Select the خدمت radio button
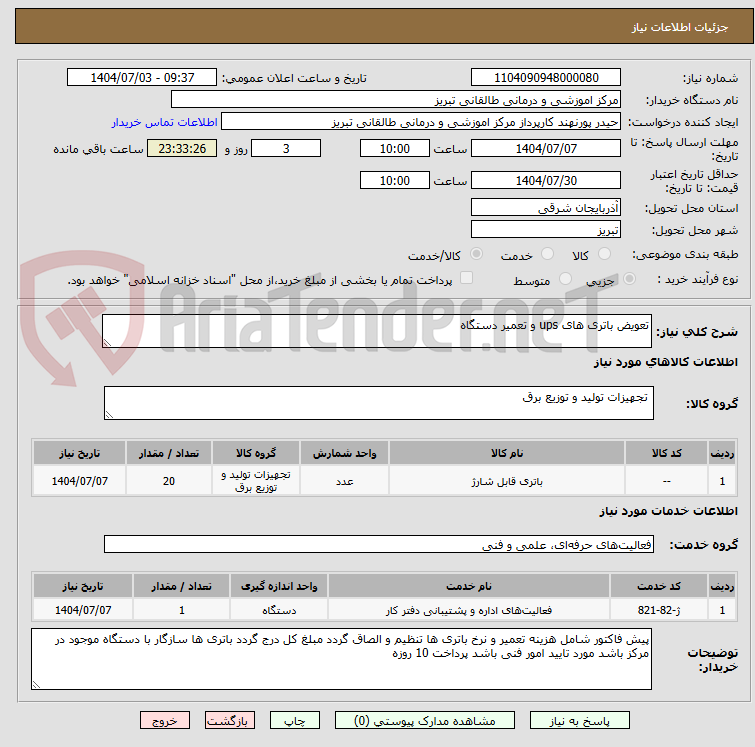 [x=547, y=254]
